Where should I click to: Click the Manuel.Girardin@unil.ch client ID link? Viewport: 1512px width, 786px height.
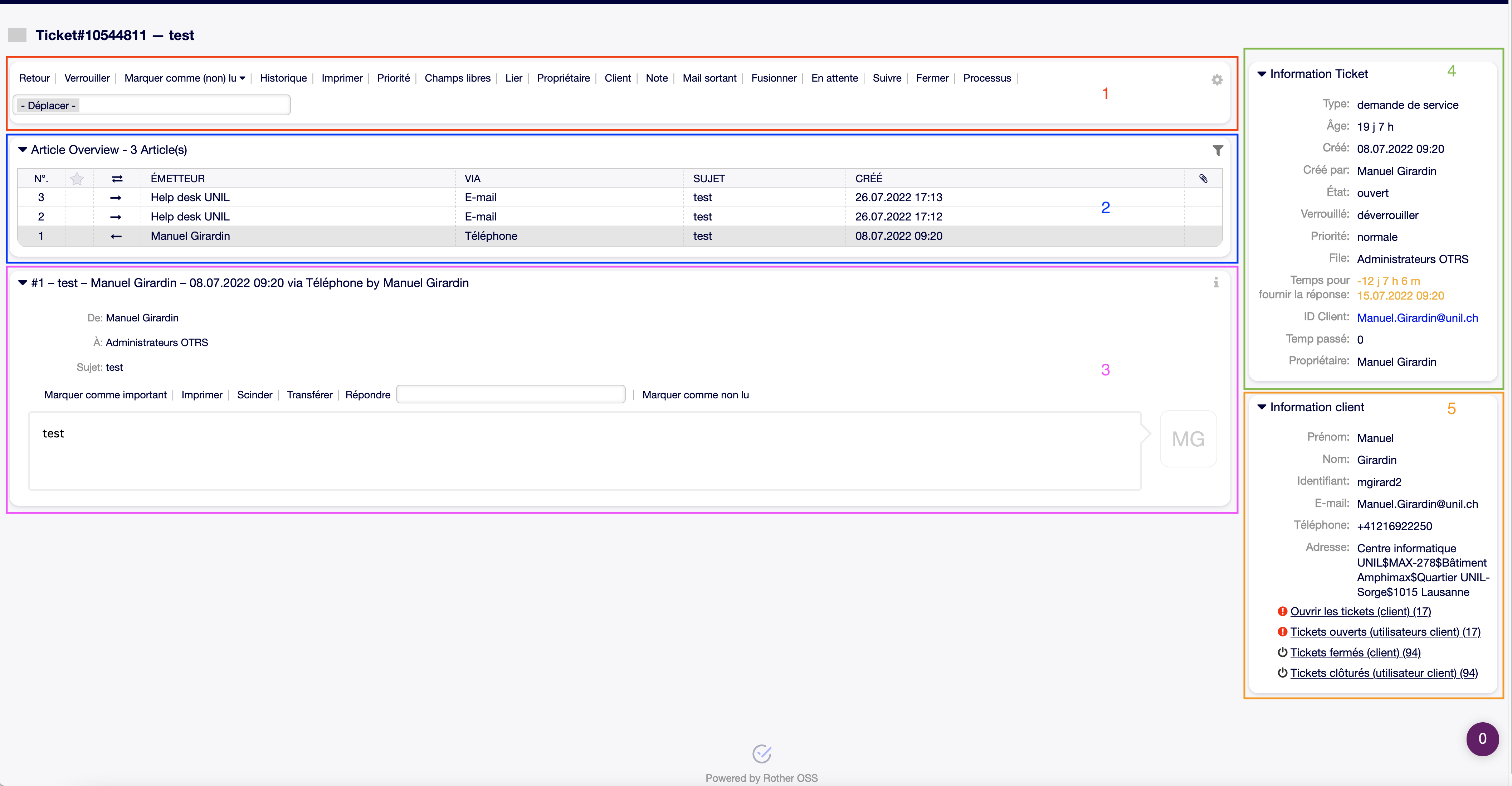1417,317
